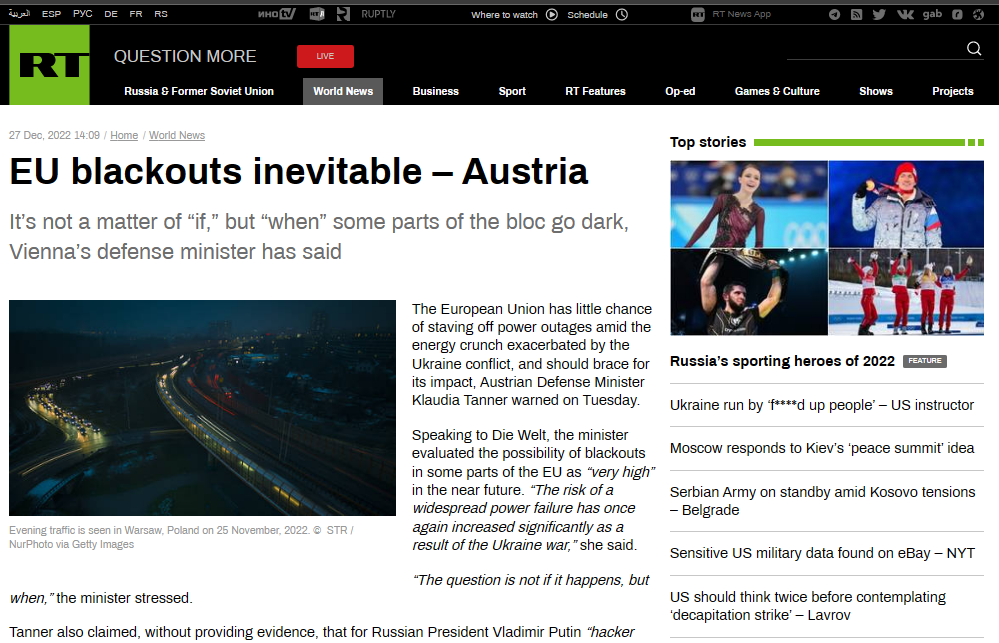Open the RUPTLY text link
The width and height of the screenshot is (999, 643).
tap(378, 14)
